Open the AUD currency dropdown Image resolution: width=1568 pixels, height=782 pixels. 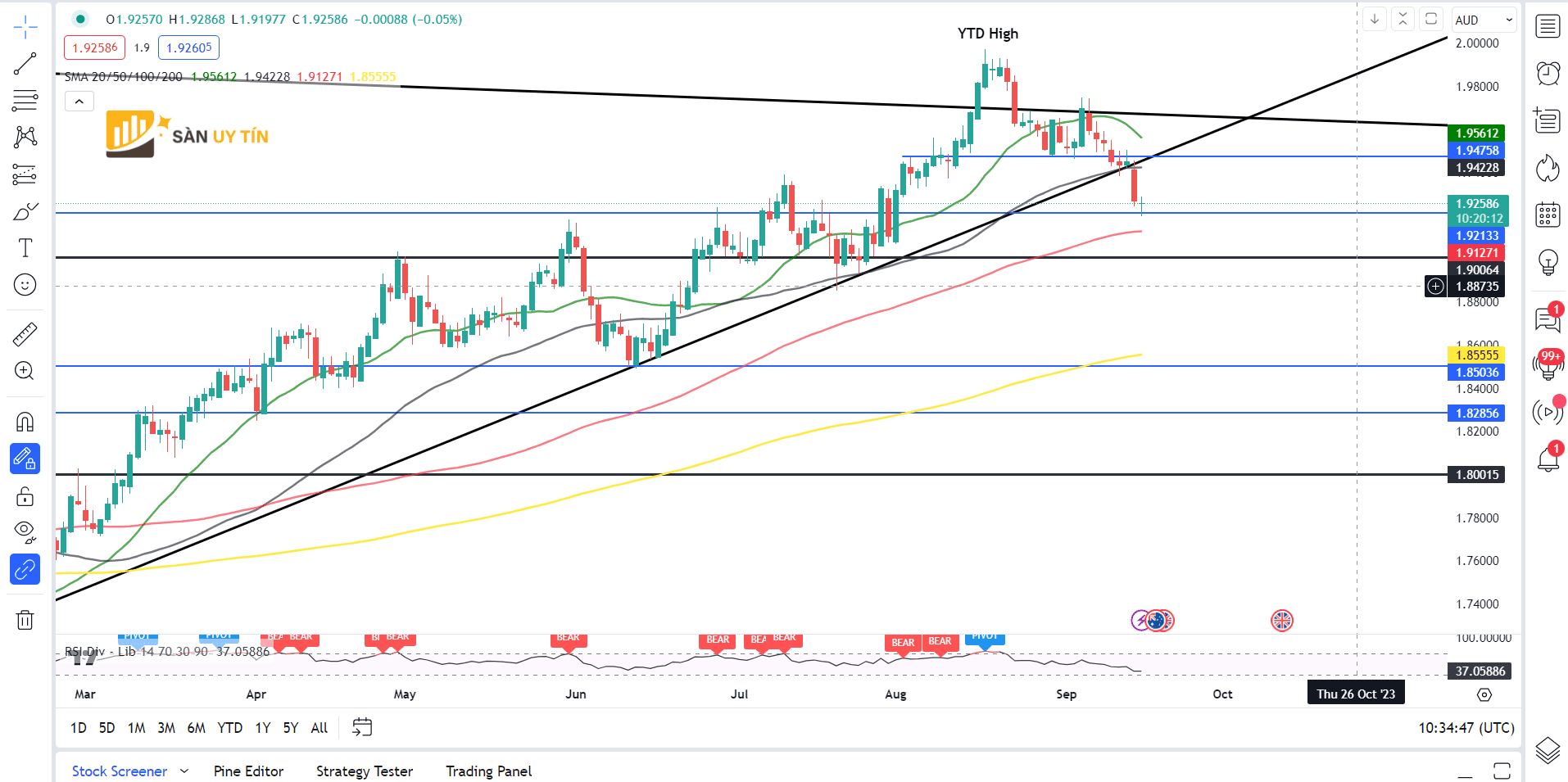pos(1484,20)
